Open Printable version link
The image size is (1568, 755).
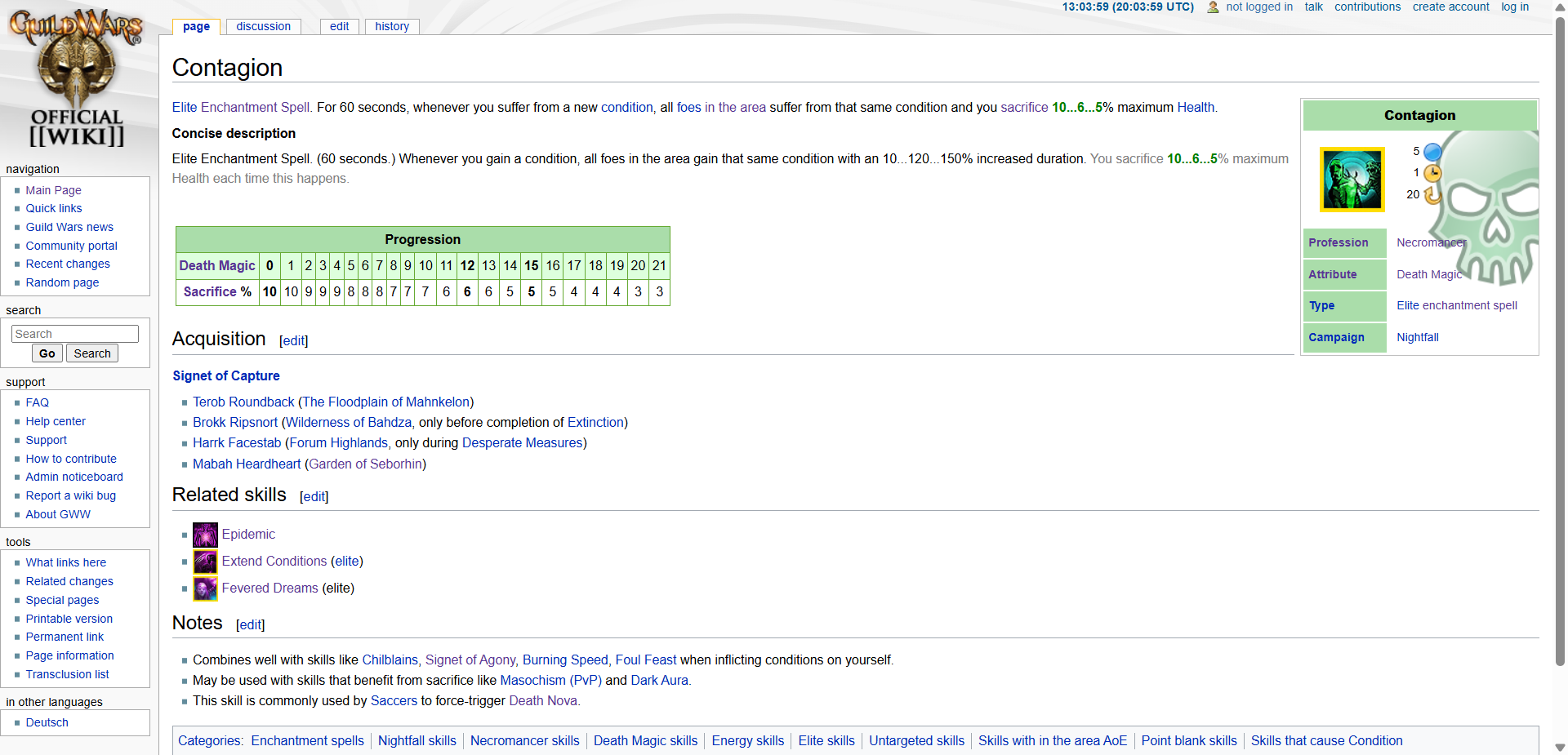coord(69,619)
